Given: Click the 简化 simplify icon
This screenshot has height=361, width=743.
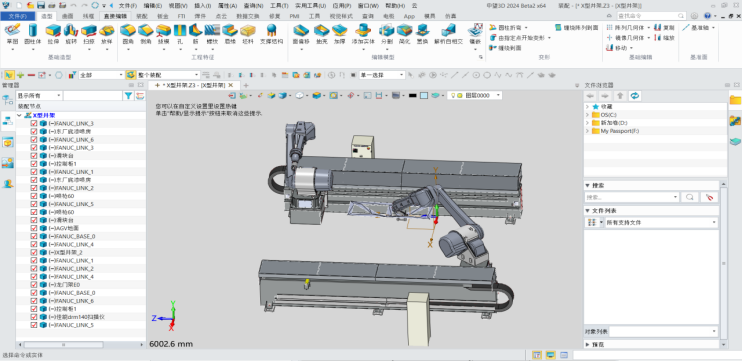Looking at the screenshot, I should coord(404,34).
